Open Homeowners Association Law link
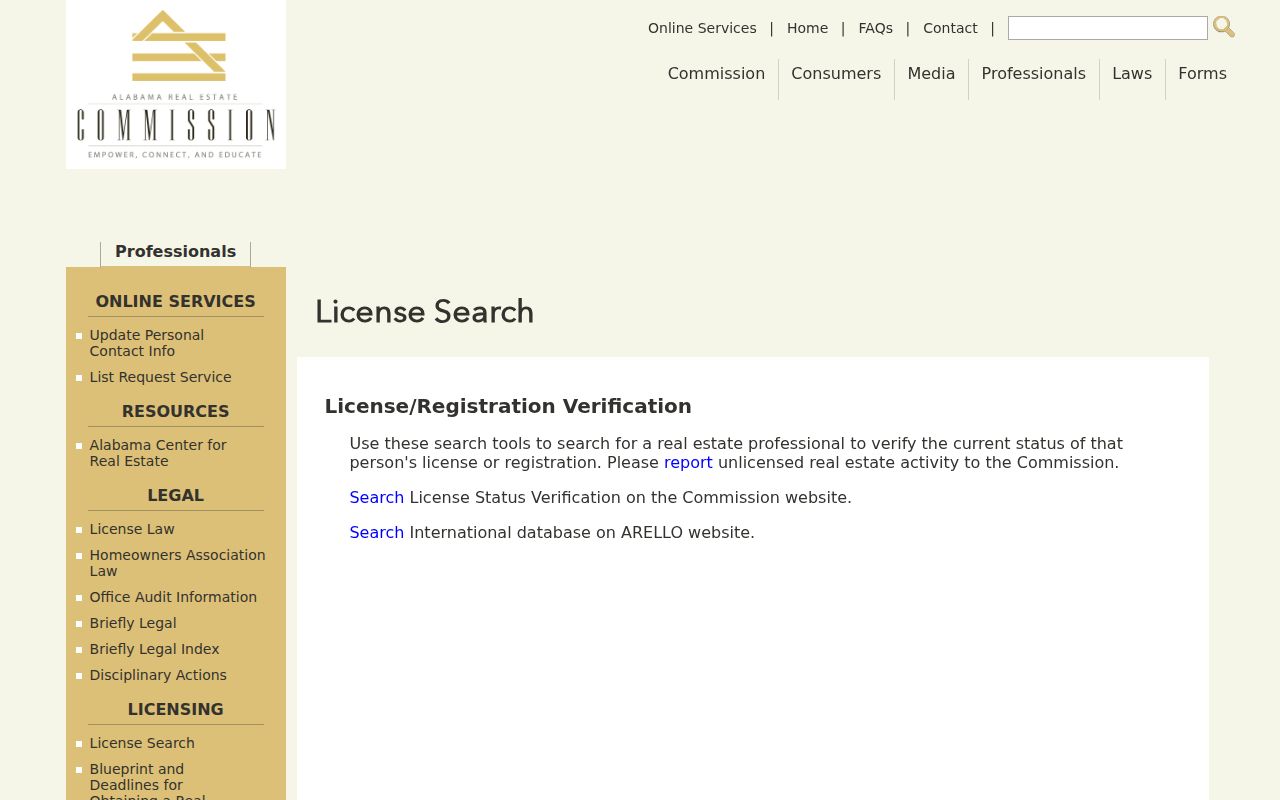 click(177, 563)
